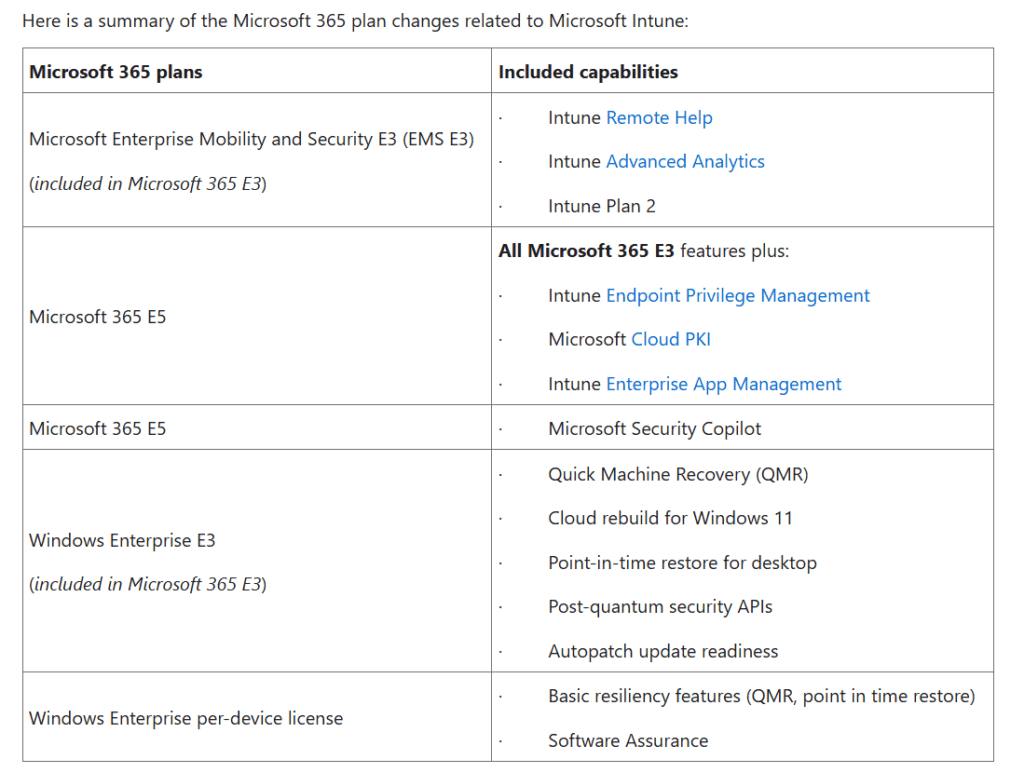Screen dimensions: 1024x773
Task: Select the Software Assurance list item
Action: pos(628,741)
